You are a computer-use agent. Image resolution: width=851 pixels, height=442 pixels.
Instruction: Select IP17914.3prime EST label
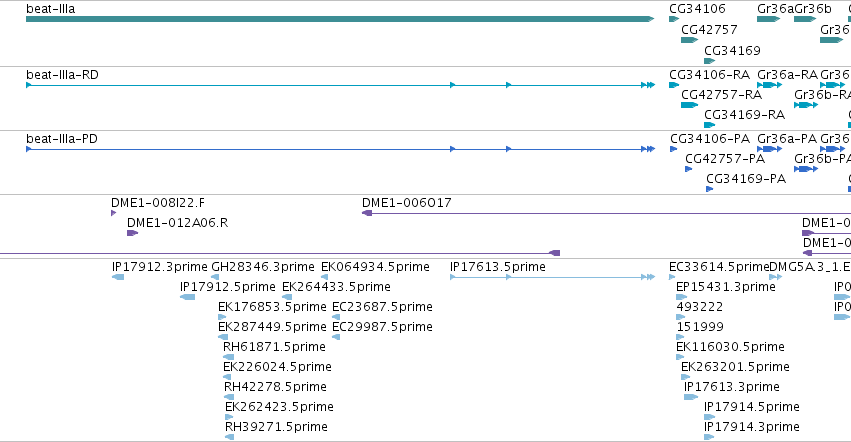pyautogui.click(x=752, y=427)
